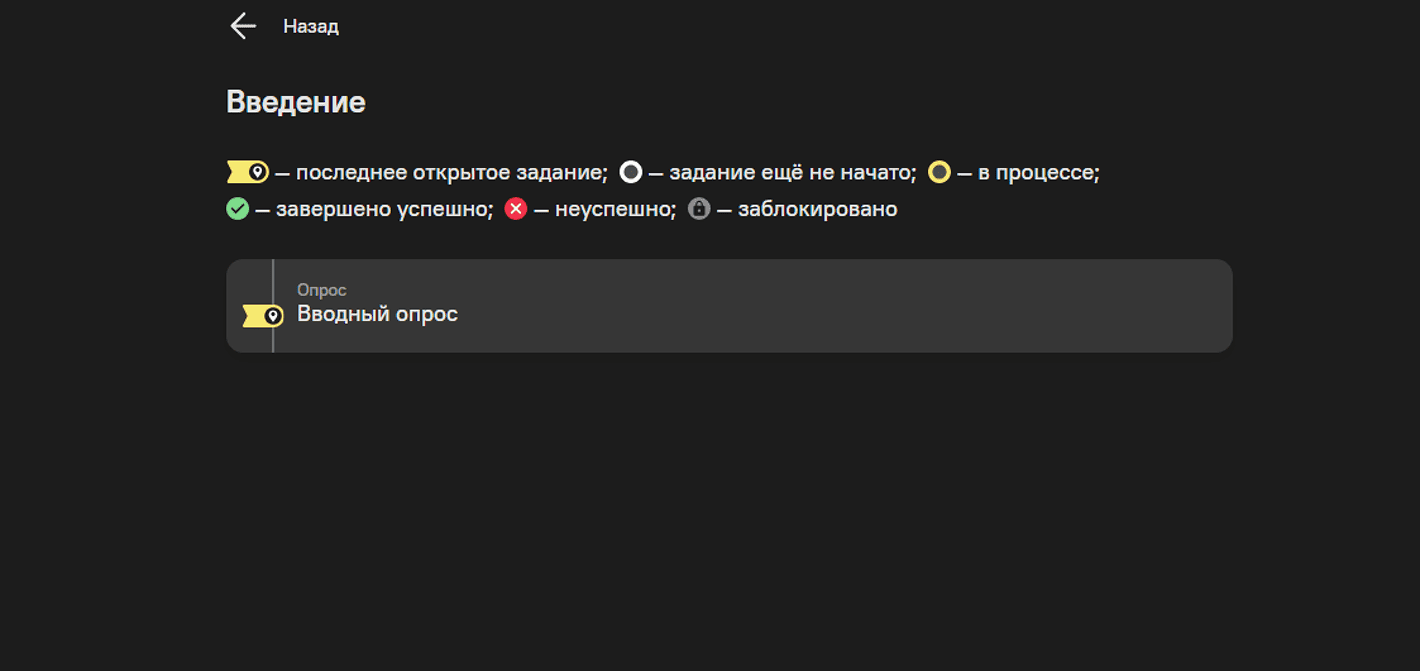This screenshot has width=1420, height=671.
Task: Click the white "not started" circle legend icon
Action: (x=630, y=172)
